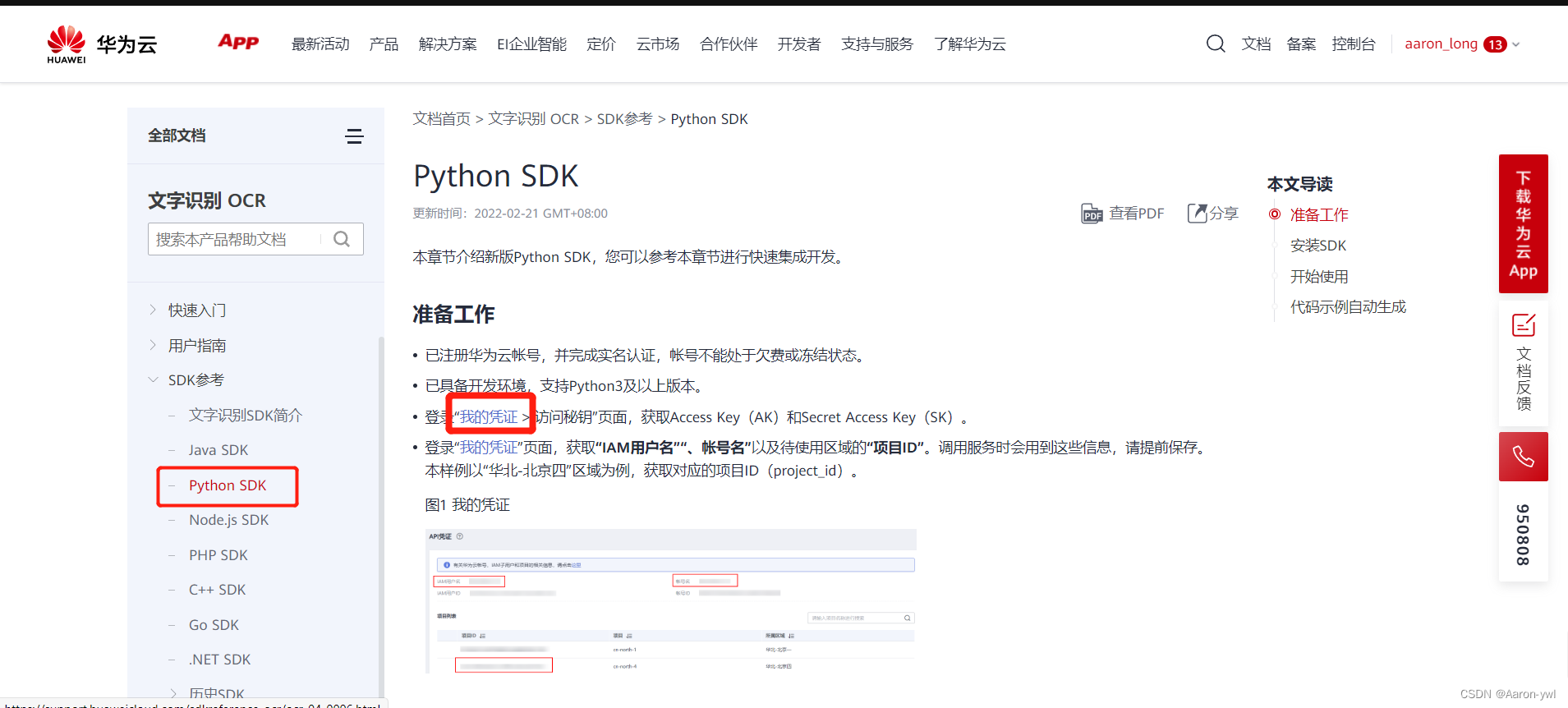1568x708 pixels.
Task: Open the 支持与服务 menu item
Action: click(877, 44)
